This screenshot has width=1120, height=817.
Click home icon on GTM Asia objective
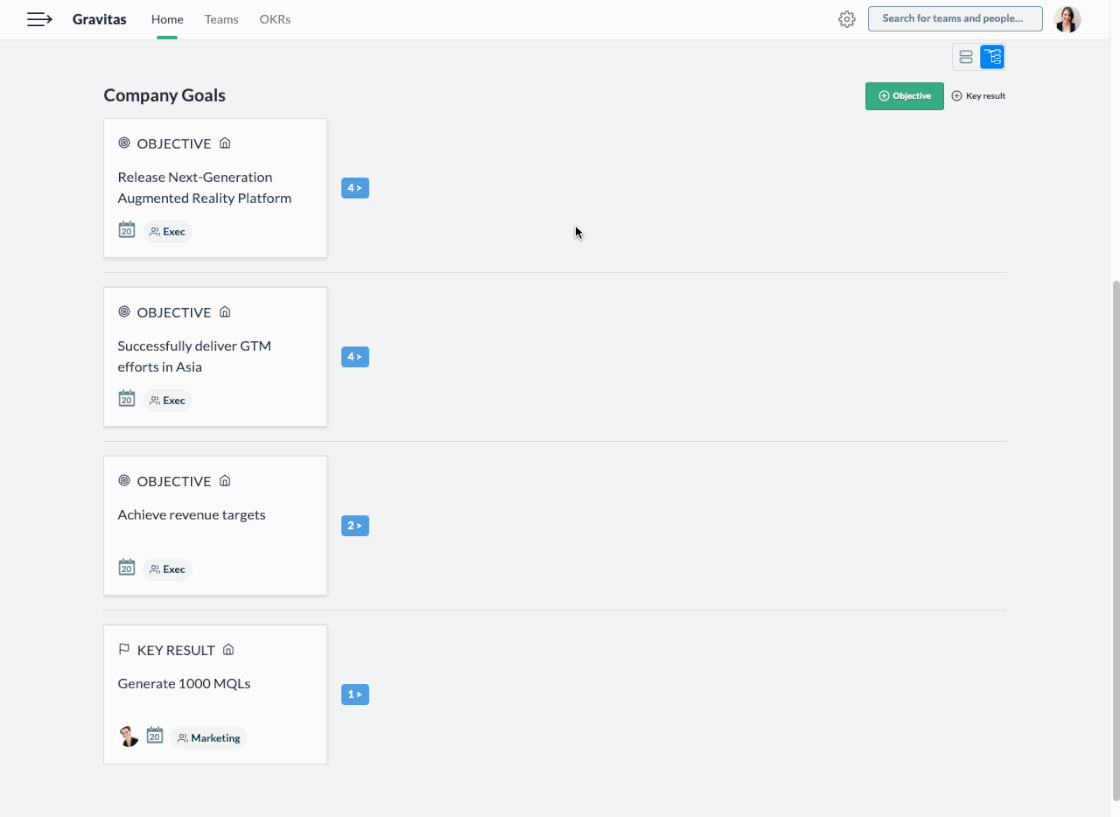[225, 311]
